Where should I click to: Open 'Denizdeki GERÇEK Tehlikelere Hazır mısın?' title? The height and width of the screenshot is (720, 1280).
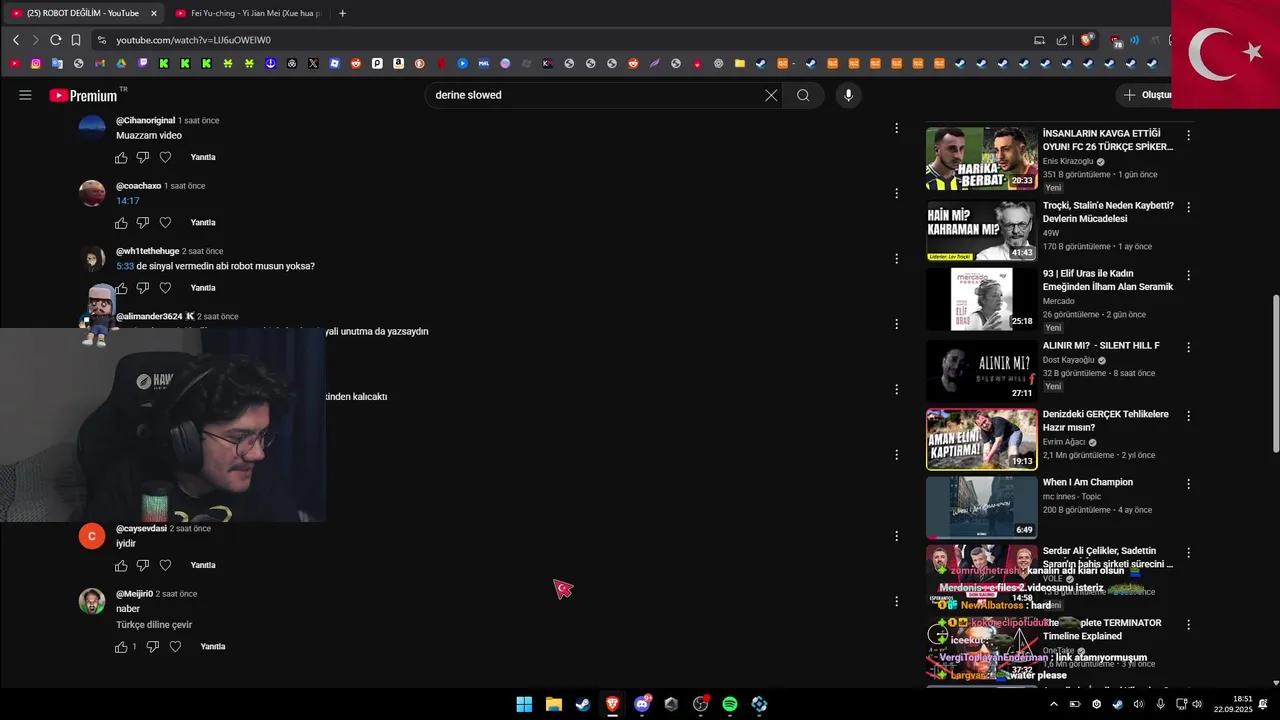(x=1106, y=421)
